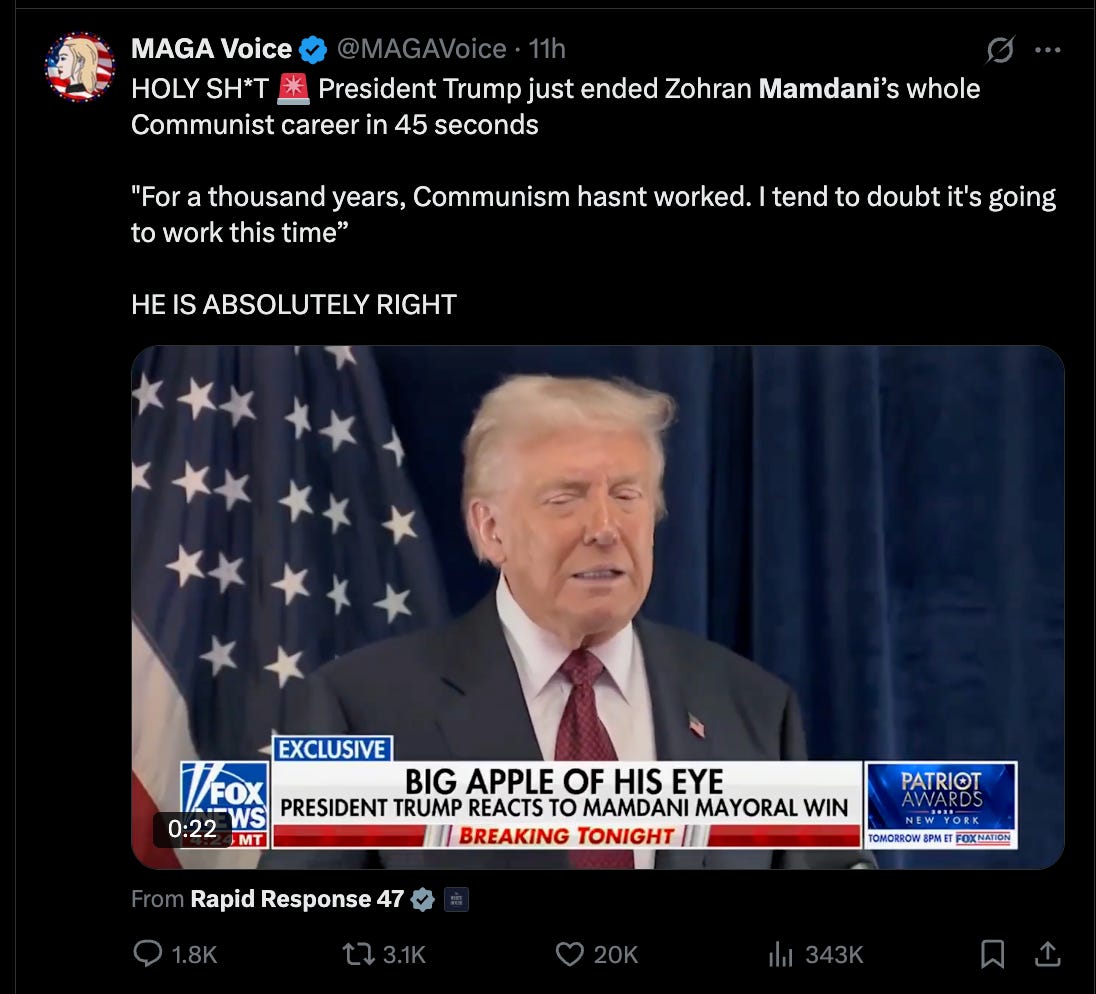Click the 'HE IS ABSOLUTELY RIGHT' tweet text
This screenshot has width=1096, height=994.
(x=294, y=305)
